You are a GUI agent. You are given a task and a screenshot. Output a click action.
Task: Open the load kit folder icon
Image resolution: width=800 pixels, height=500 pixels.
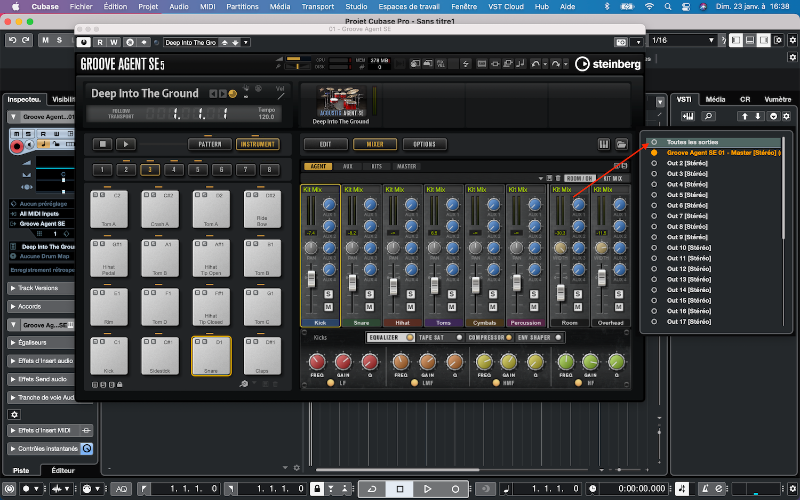(621, 144)
